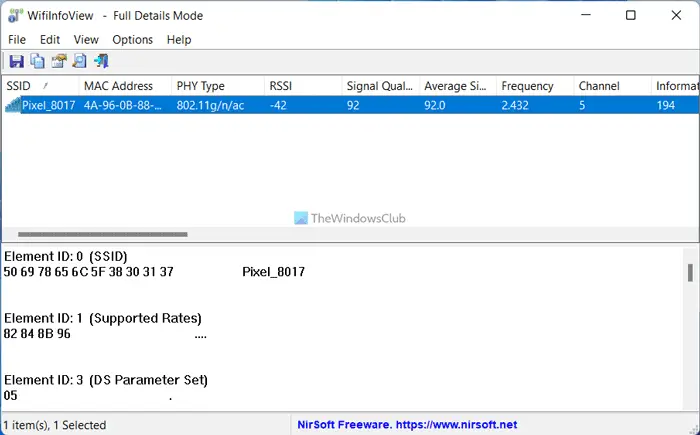Sort by the Frequency column header

[535, 86]
